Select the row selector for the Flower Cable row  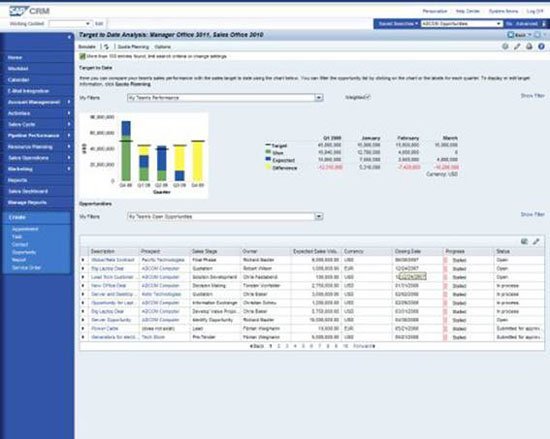(83, 329)
